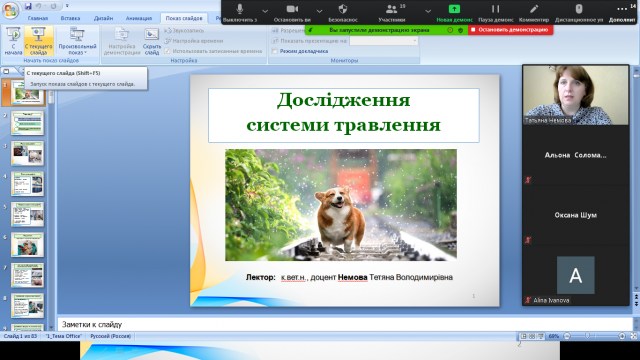
Task: Click Звукозапись narration option
Action: tap(184, 31)
